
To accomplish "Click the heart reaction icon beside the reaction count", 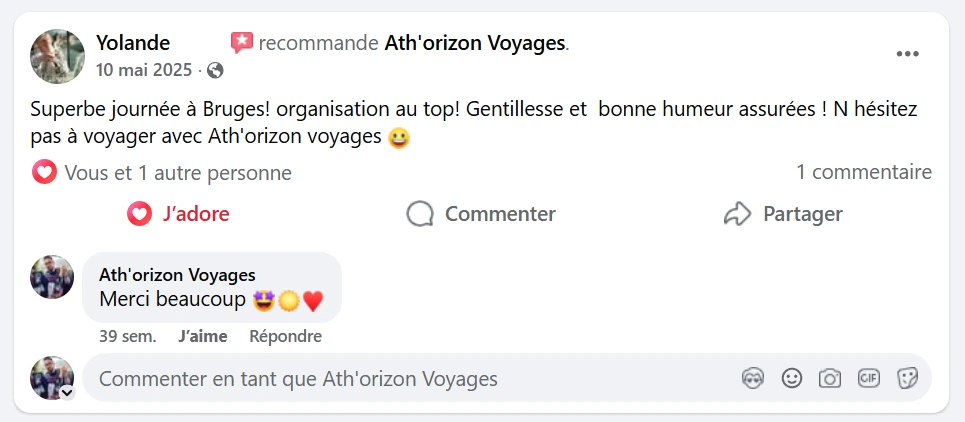I will (44, 173).
